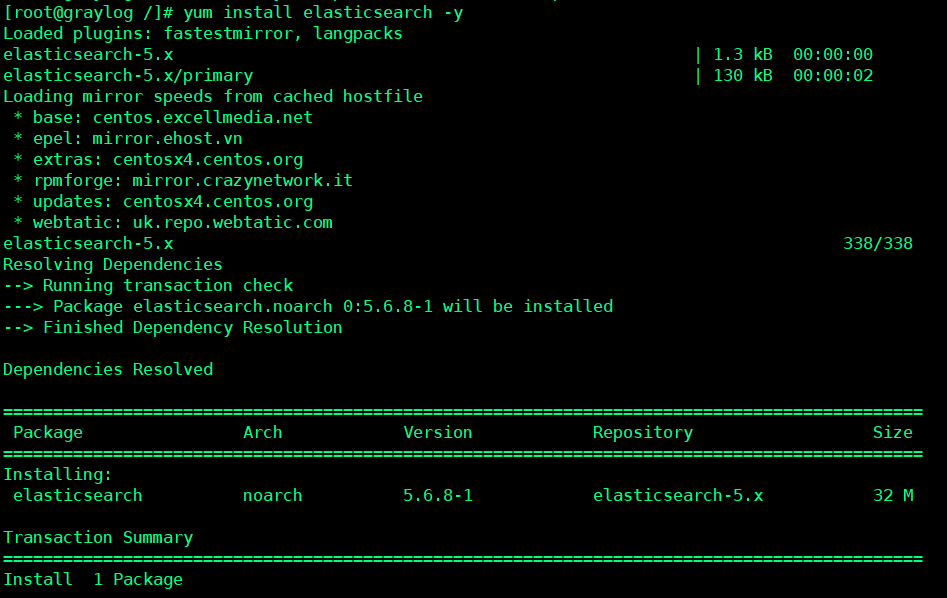The width and height of the screenshot is (947, 598).
Task: Click '--> Finished Dependency Resolution' line
Action: [x=173, y=327]
